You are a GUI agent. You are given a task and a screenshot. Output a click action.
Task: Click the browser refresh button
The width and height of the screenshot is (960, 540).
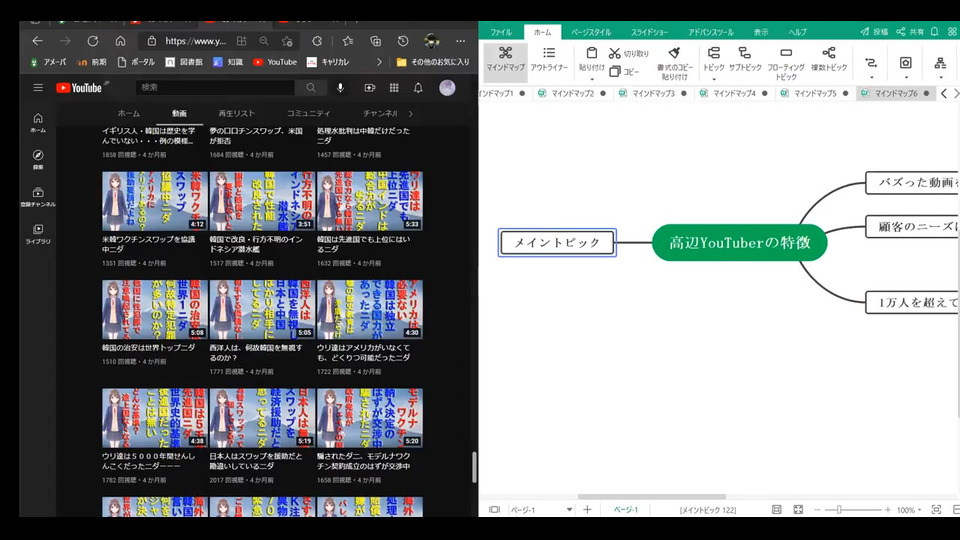(x=92, y=41)
